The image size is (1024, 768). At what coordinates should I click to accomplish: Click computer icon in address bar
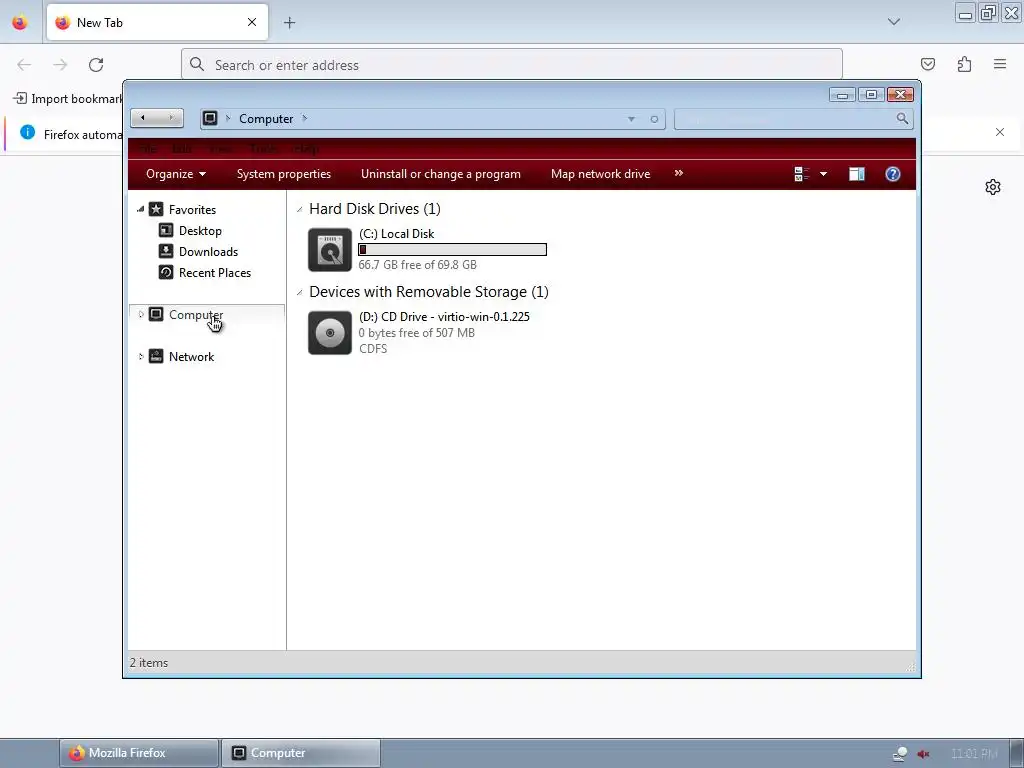coord(210,118)
